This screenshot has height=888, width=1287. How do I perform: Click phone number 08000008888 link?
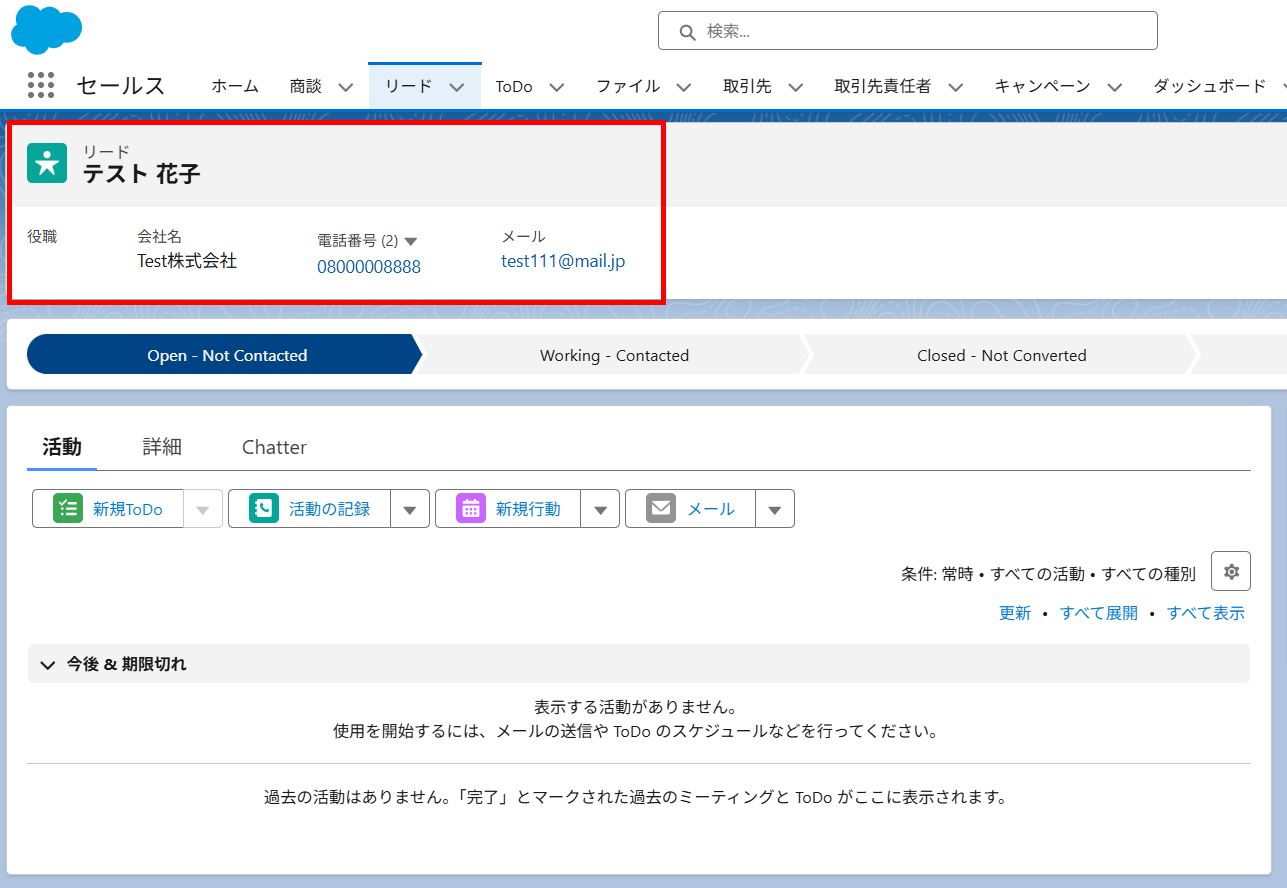click(x=369, y=267)
